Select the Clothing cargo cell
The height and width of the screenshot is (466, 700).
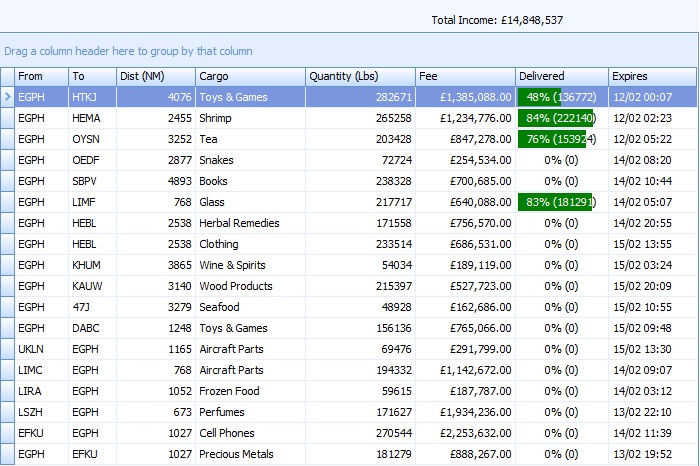(250, 244)
